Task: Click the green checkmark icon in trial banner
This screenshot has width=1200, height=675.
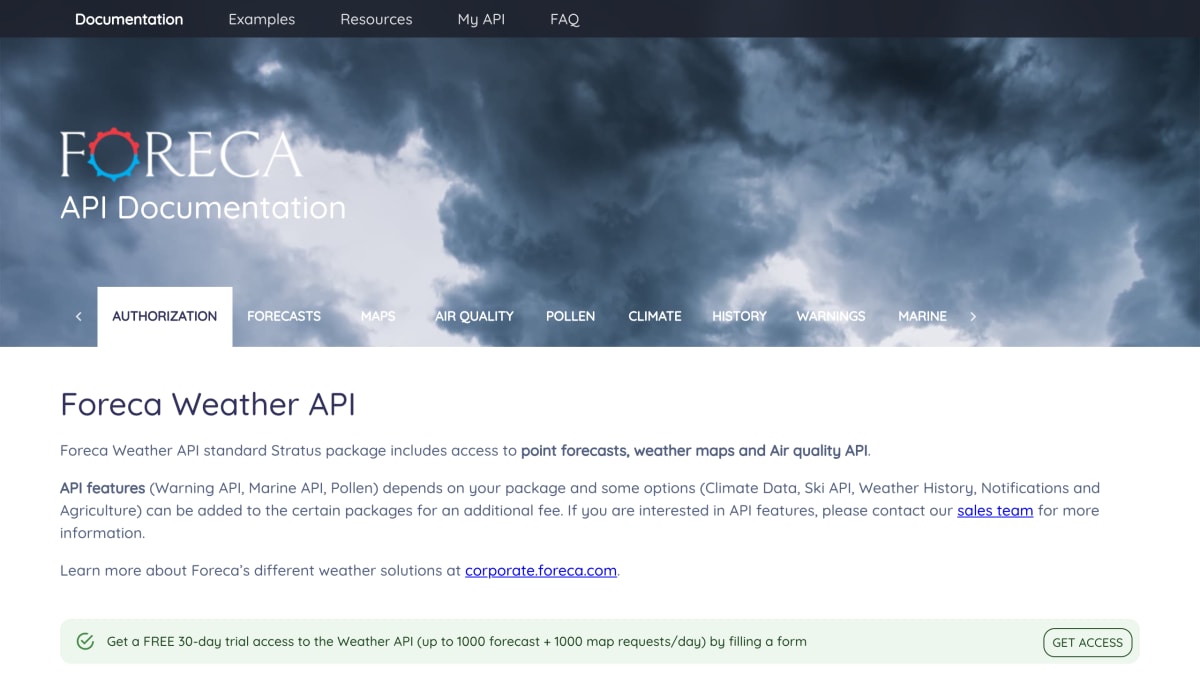Action: coord(86,641)
